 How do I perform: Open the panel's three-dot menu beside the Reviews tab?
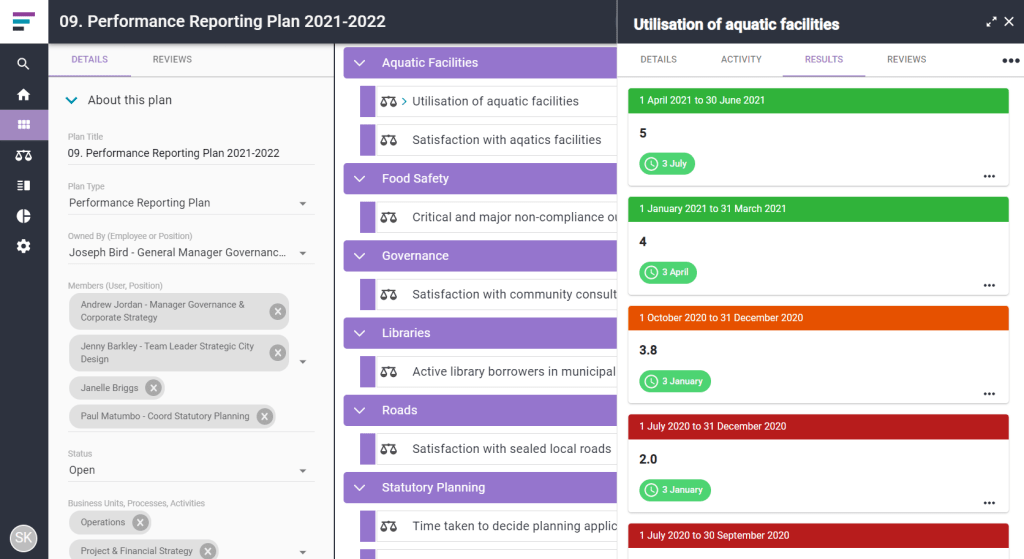coord(1010,60)
